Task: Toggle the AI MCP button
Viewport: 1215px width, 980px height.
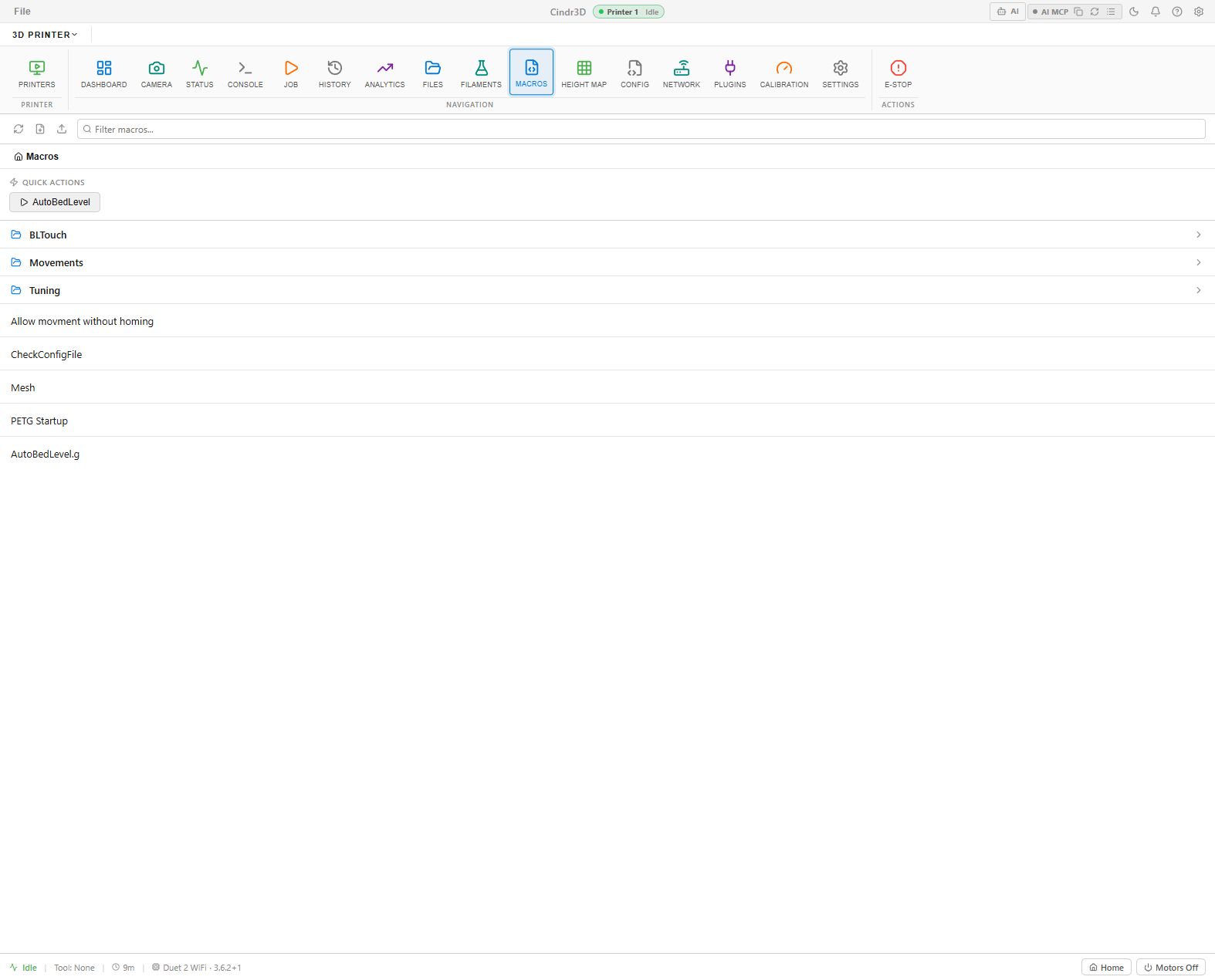Action: click(1051, 12)
